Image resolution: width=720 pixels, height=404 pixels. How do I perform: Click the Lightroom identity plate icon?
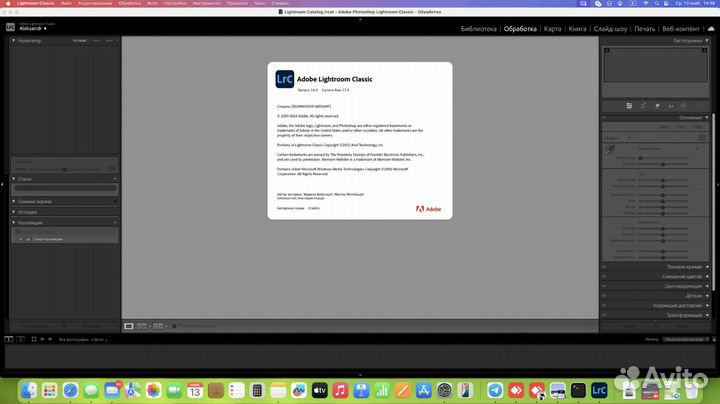(x=10, y=27)
